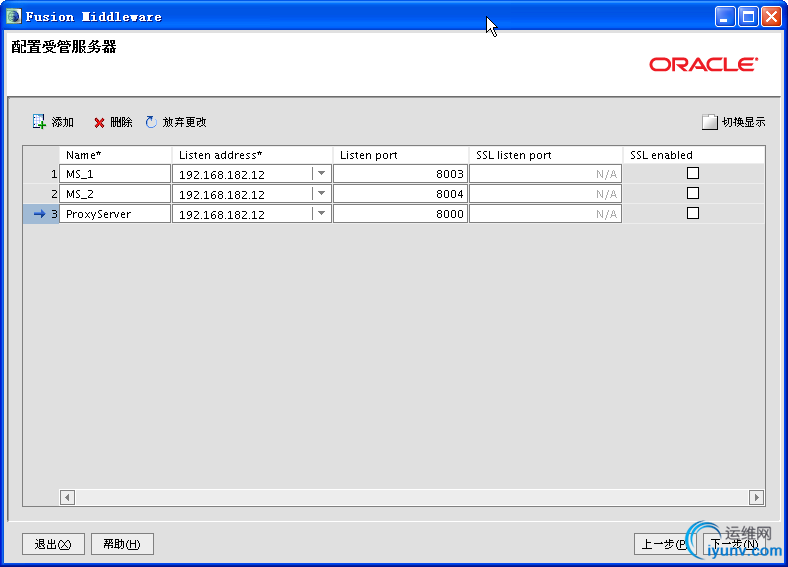Screen dimensions: 788x567
Task: Click horizontal scrollbar right arrow
Action: (x=756, y=497)
